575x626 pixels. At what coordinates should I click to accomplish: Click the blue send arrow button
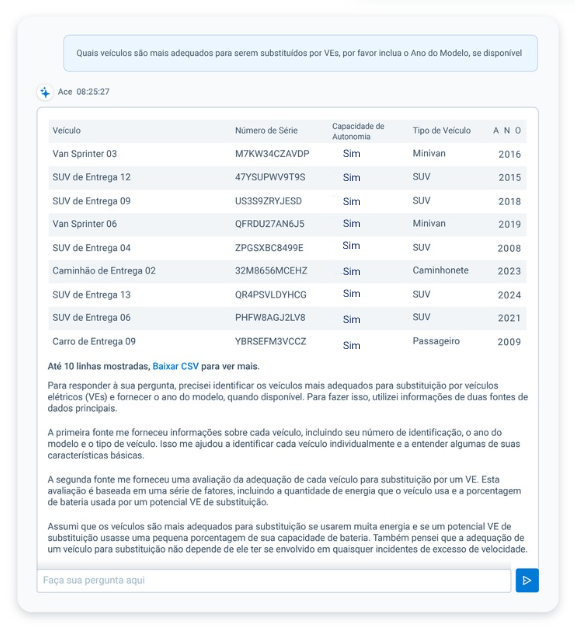(x=527, y=580)
